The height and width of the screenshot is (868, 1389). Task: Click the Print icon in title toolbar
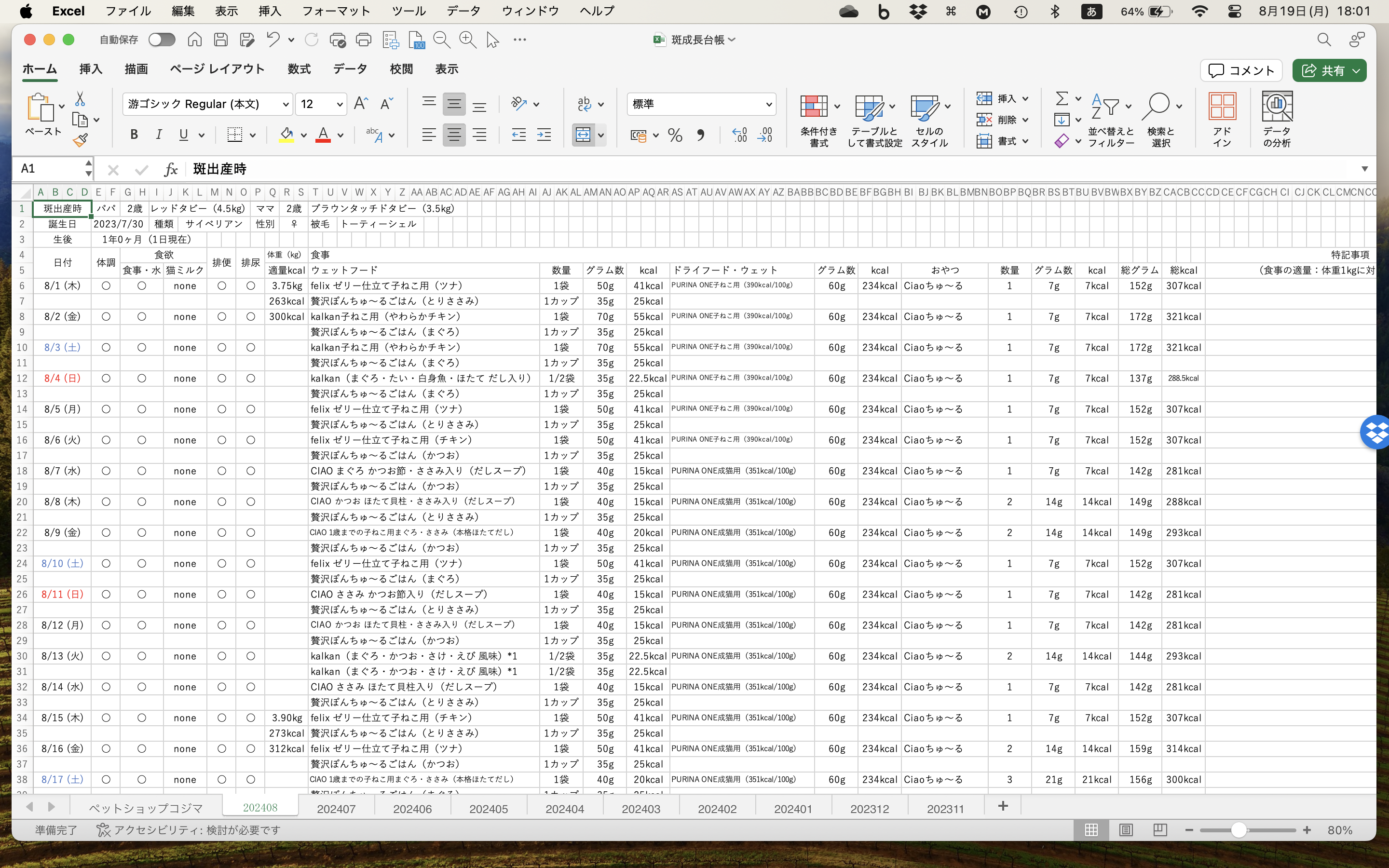coord(363,40)
